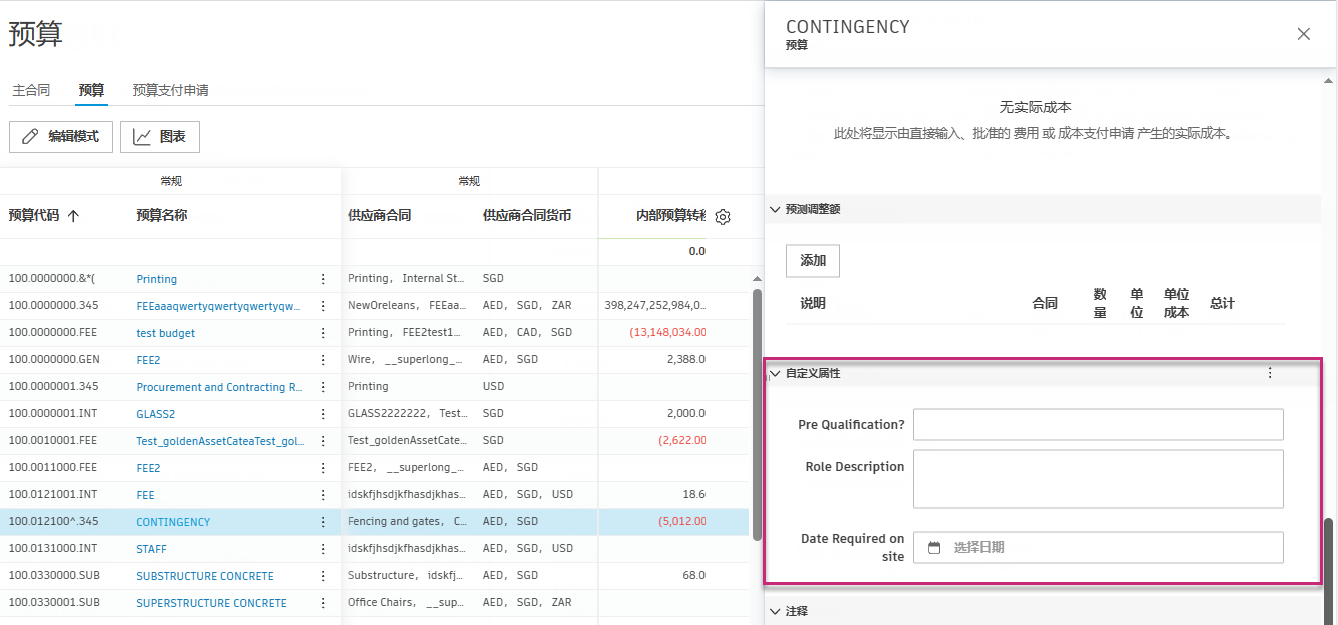The height and width of the screenshot is (625, 1338).
Task: Click the pencil icon on 编辑模式 button
Action: pyautogui.click(x=31, y=137)
